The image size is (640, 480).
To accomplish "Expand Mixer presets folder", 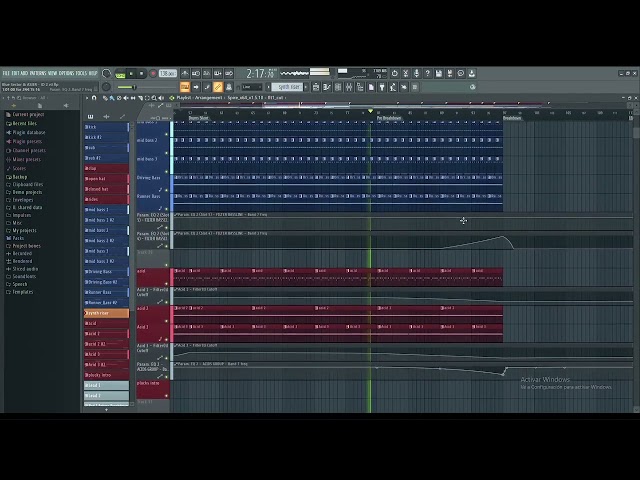I will coord(26,160).
